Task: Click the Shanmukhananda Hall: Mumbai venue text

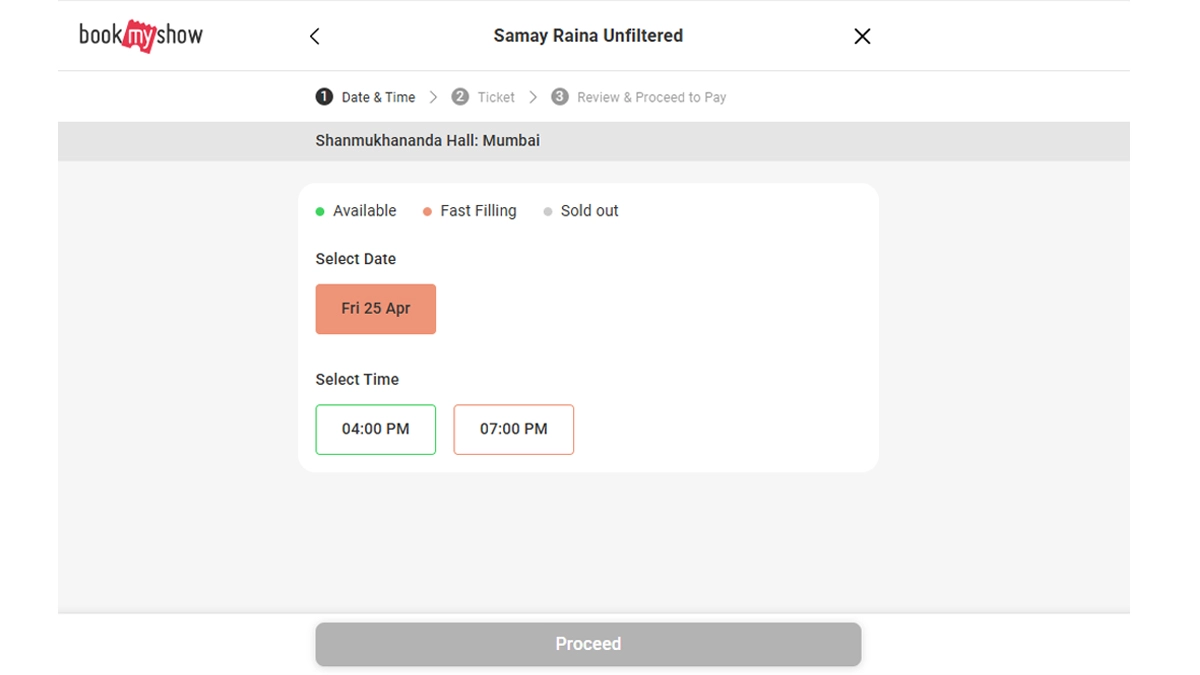Action: point(428,141)
